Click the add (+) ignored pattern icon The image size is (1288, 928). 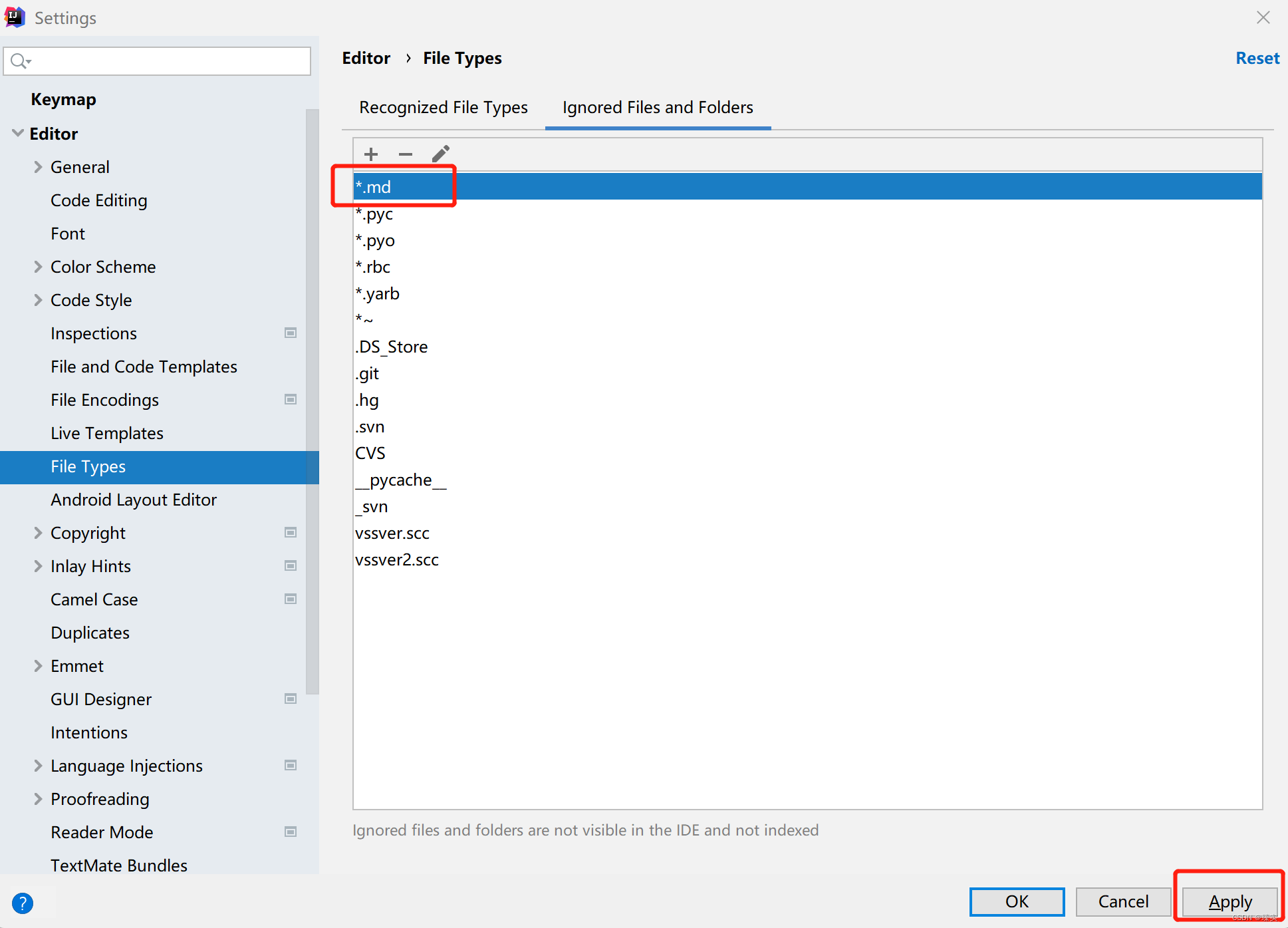coord(371,154)
